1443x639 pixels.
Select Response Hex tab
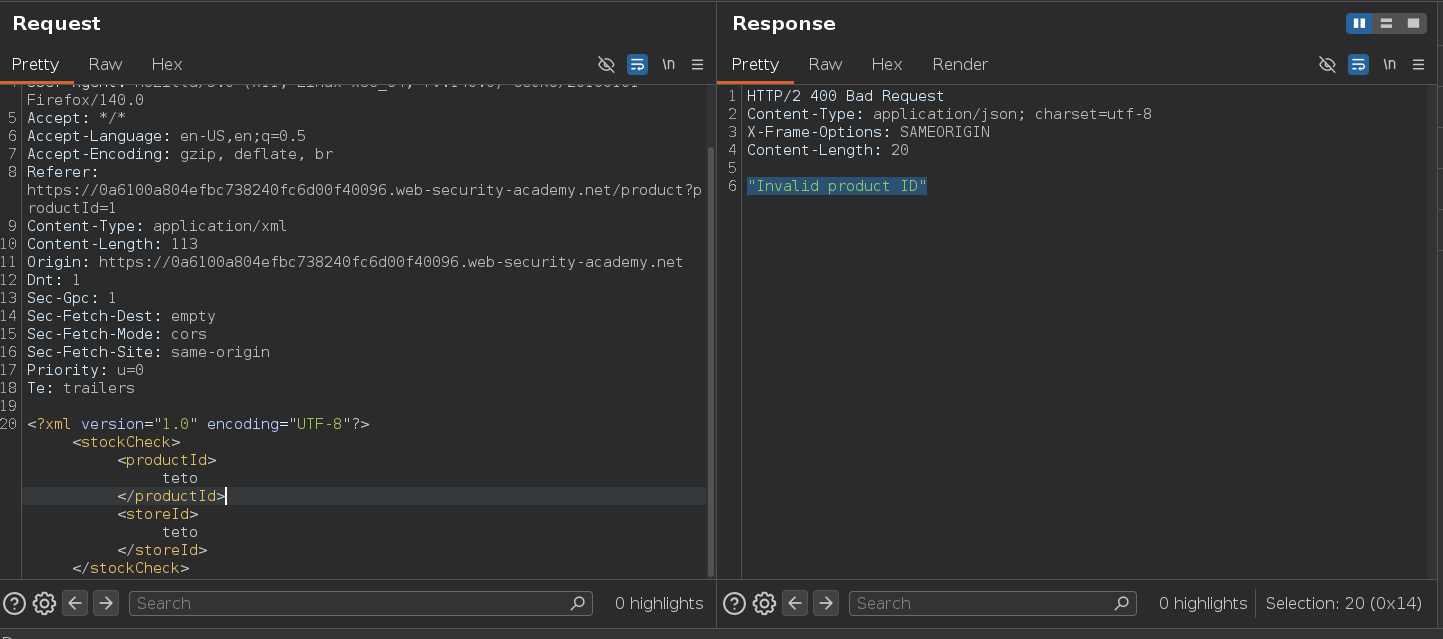click(x=887, y=64)
